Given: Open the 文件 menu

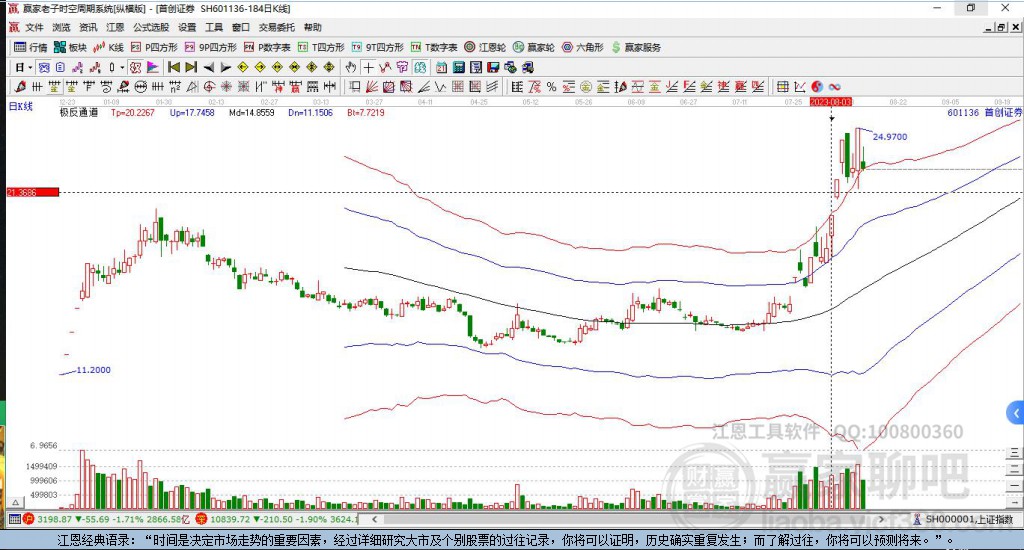Looking at the screenshot, I should (34, 27).
